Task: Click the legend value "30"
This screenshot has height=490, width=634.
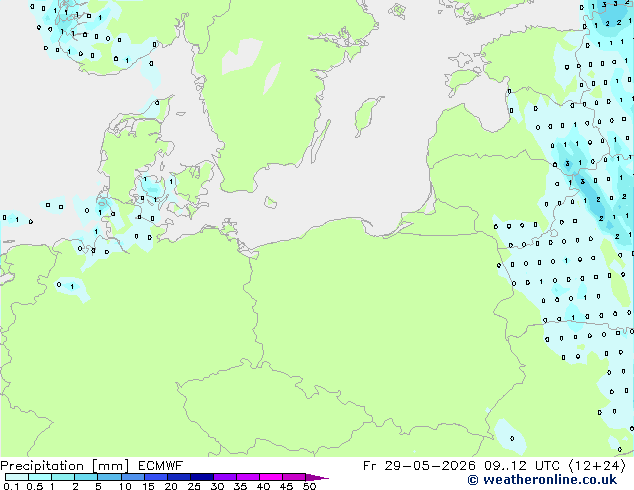Action: (x=217, y=486)
